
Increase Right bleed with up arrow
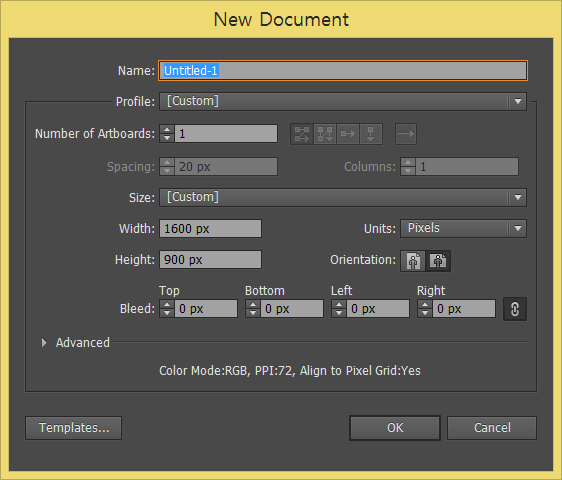(x=425, y=304)
